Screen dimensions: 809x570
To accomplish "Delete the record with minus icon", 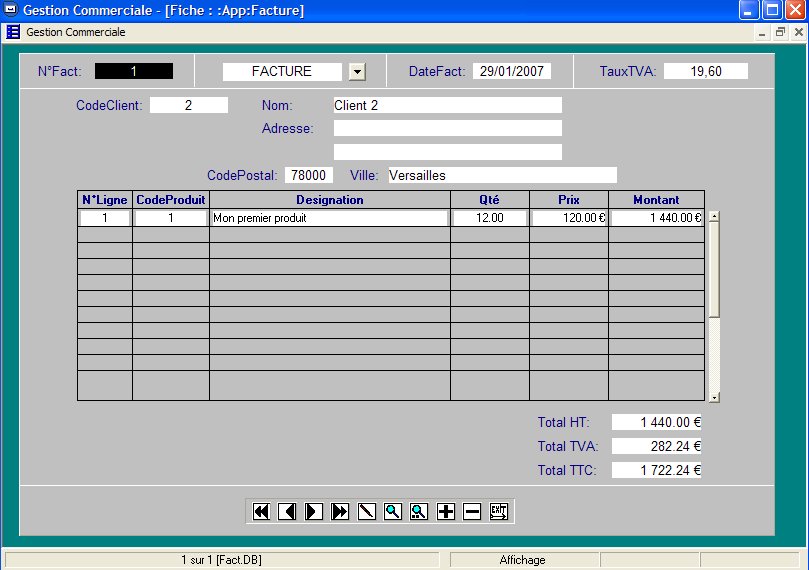I will [x=472, y=511].
